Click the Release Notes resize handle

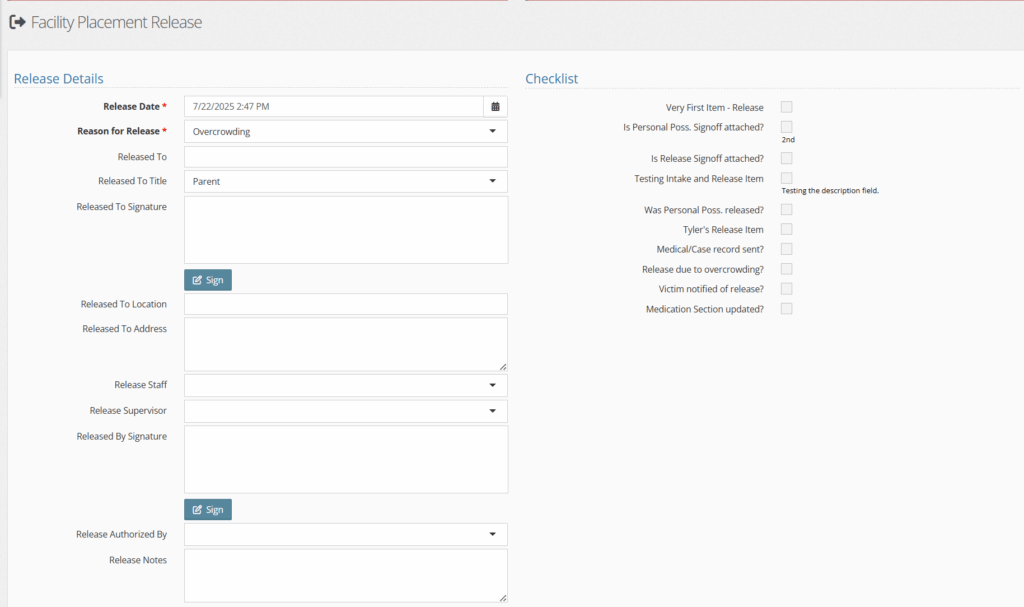click(503, 598)
